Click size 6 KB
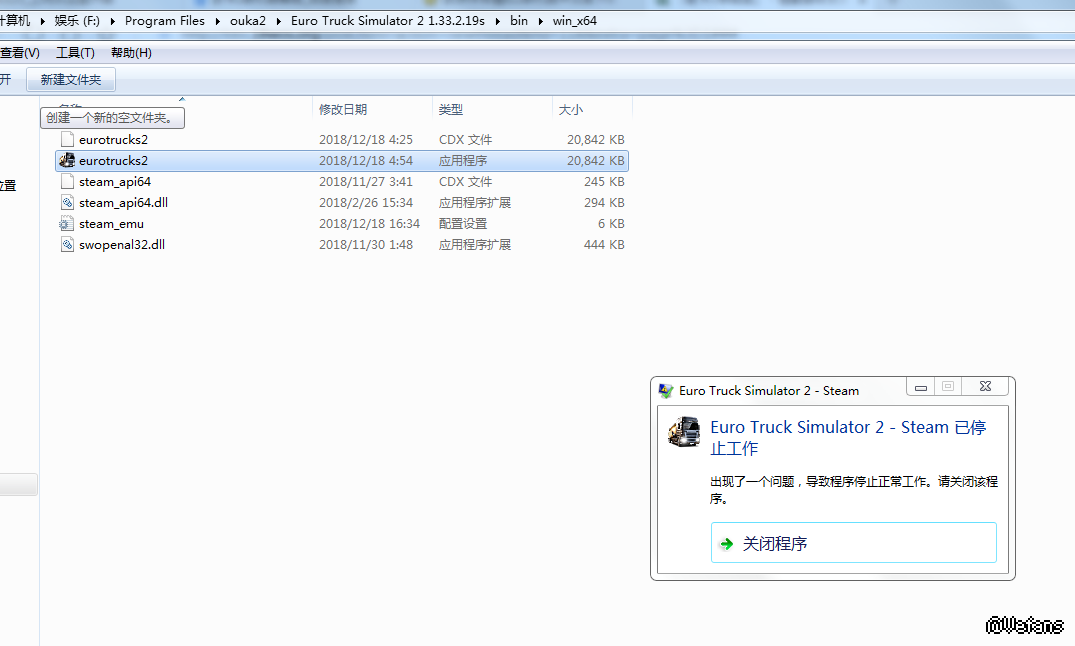 pos(611,224)
